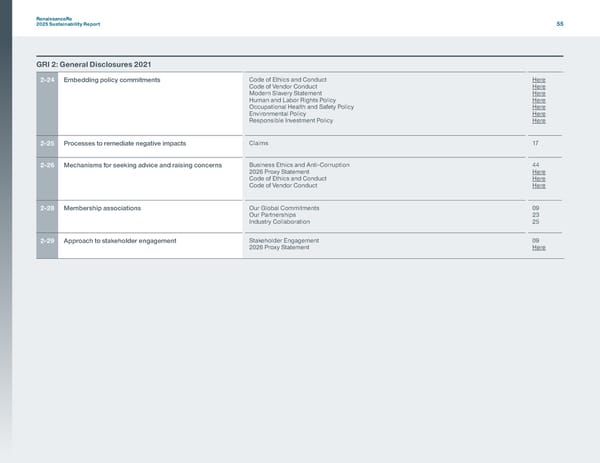Image resolution: width=600 pixels, height=463 pixels.
Task: Click 'Responsible Investment Policy' text
Action: pyautogui.click(x=291, y=121)
